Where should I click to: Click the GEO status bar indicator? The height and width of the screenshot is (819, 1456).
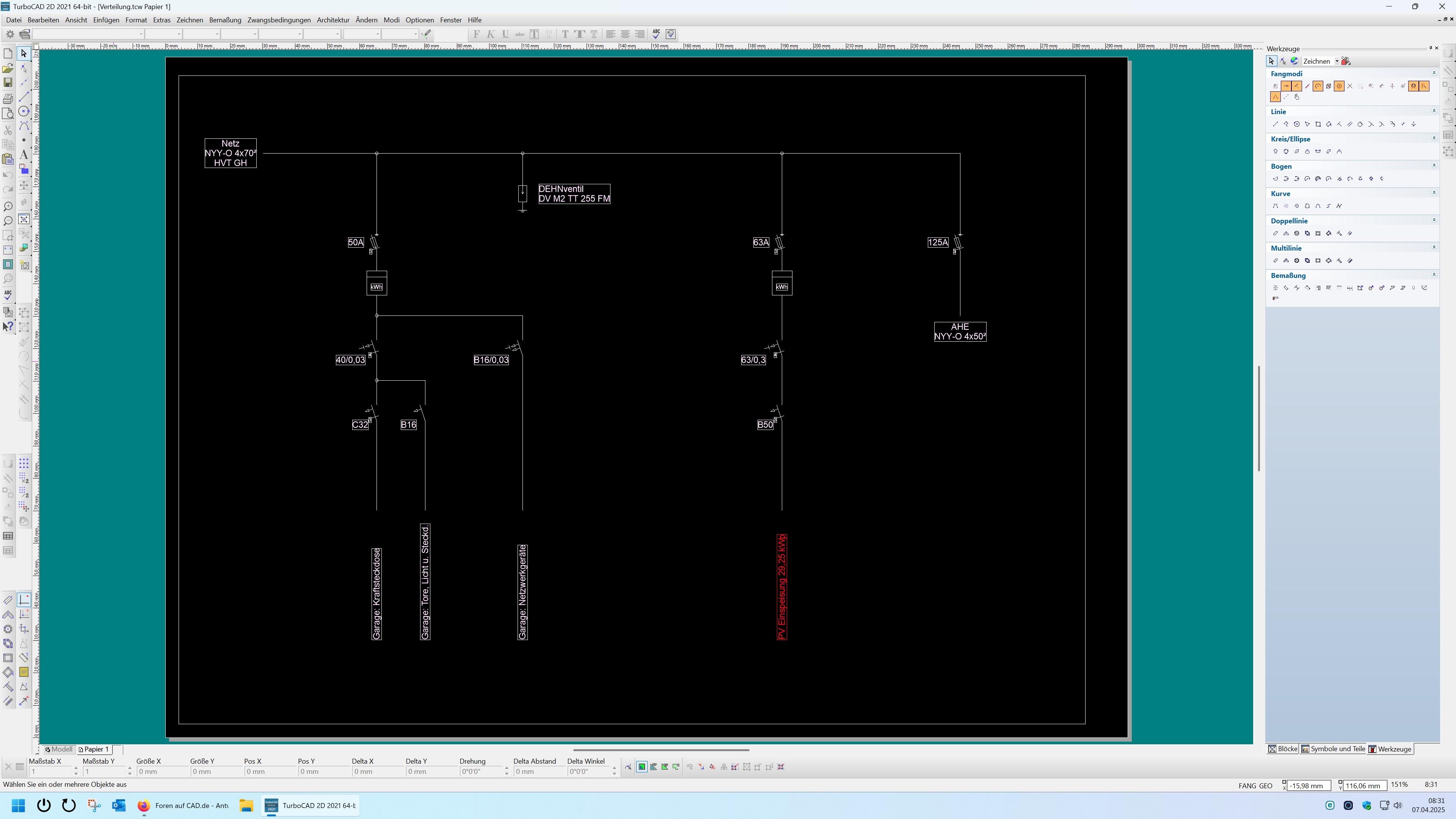(1266, 786)
